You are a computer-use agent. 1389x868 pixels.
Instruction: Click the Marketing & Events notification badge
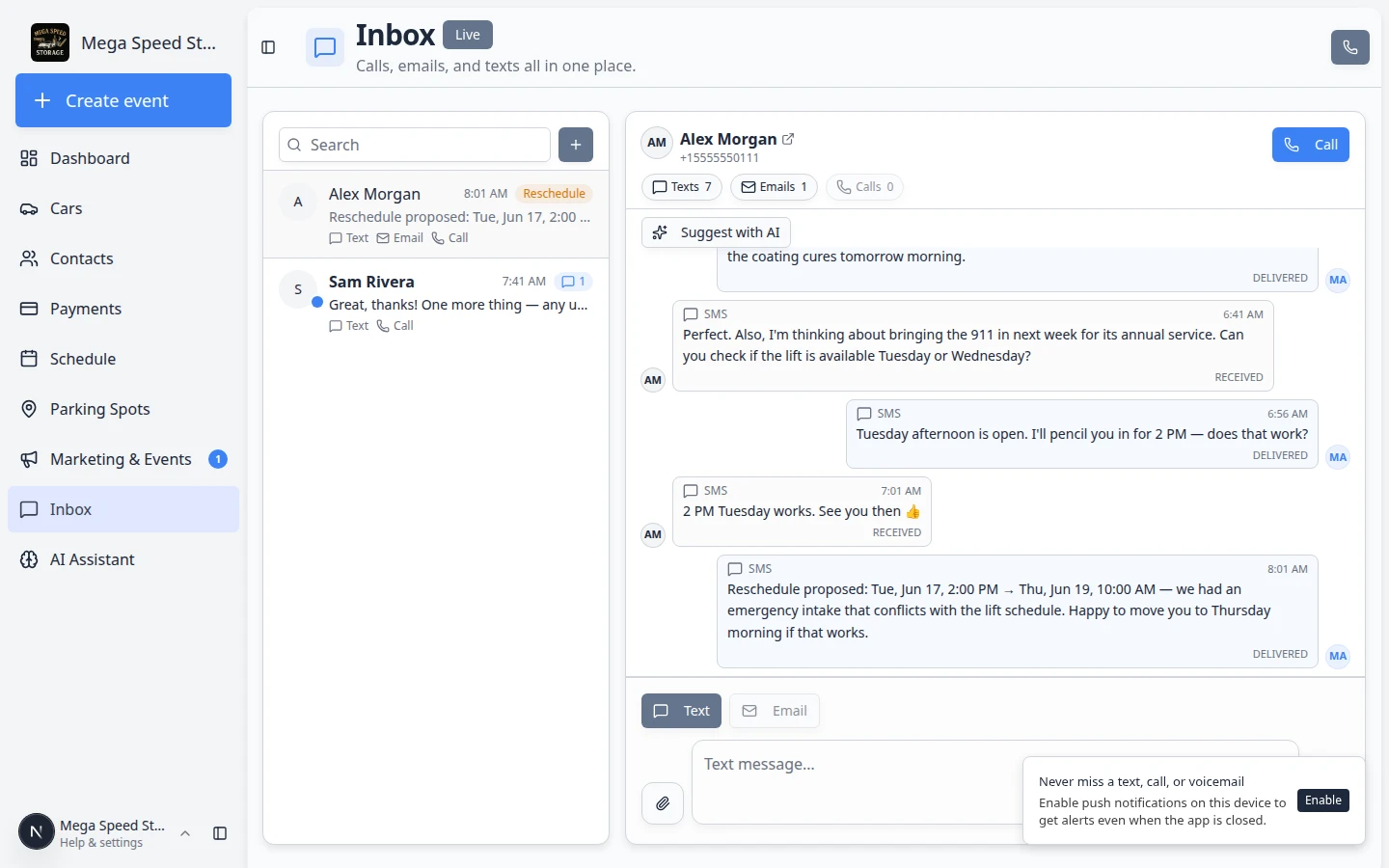pos(218,459)
